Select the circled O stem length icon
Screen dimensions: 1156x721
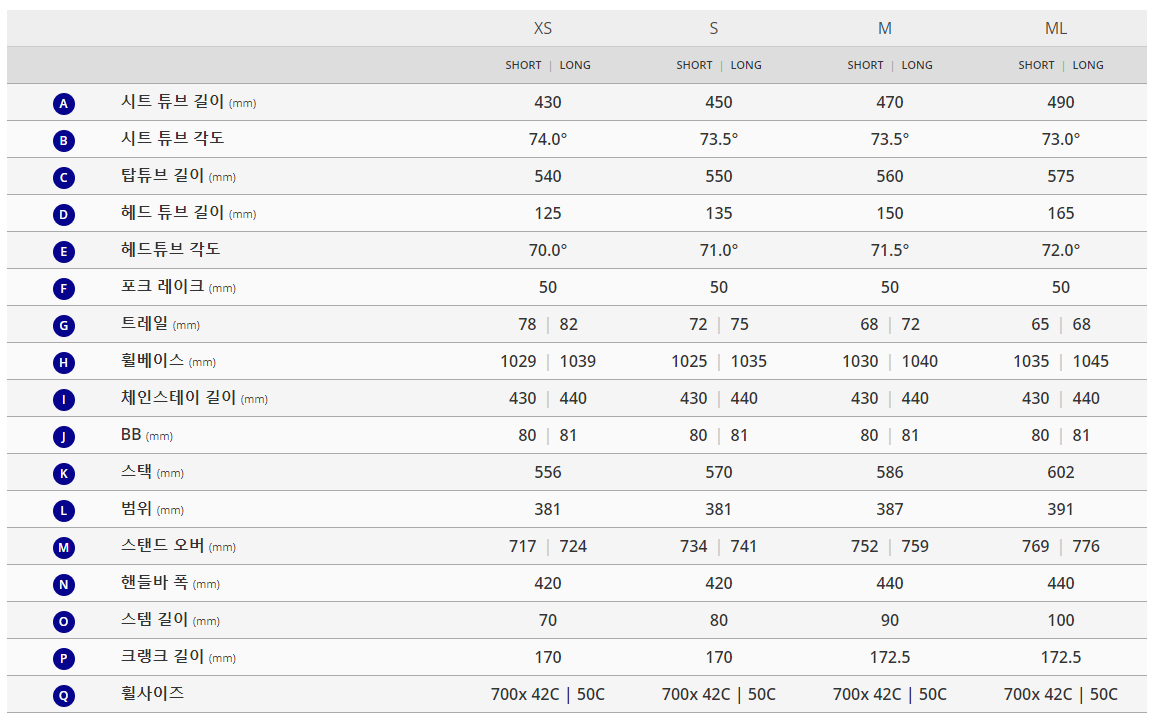[63, 621]
